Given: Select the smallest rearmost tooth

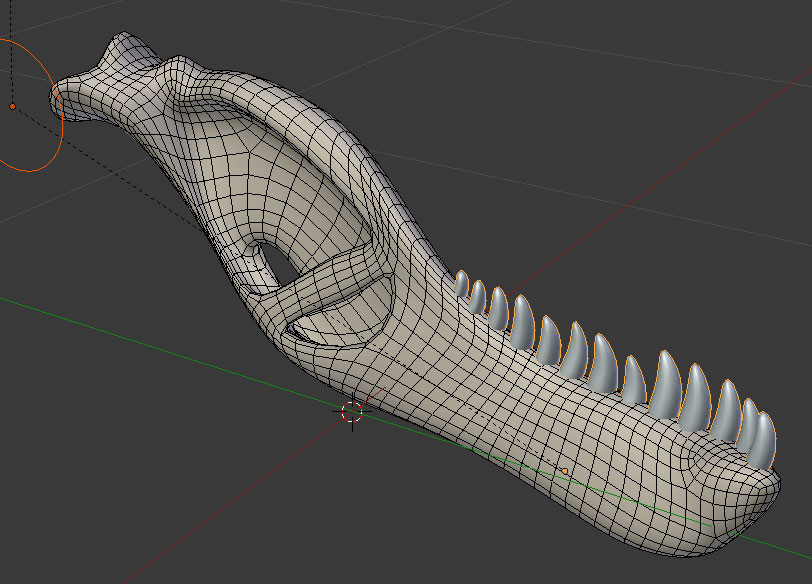Looking at the screenshot, I should (x=460, y=285).
